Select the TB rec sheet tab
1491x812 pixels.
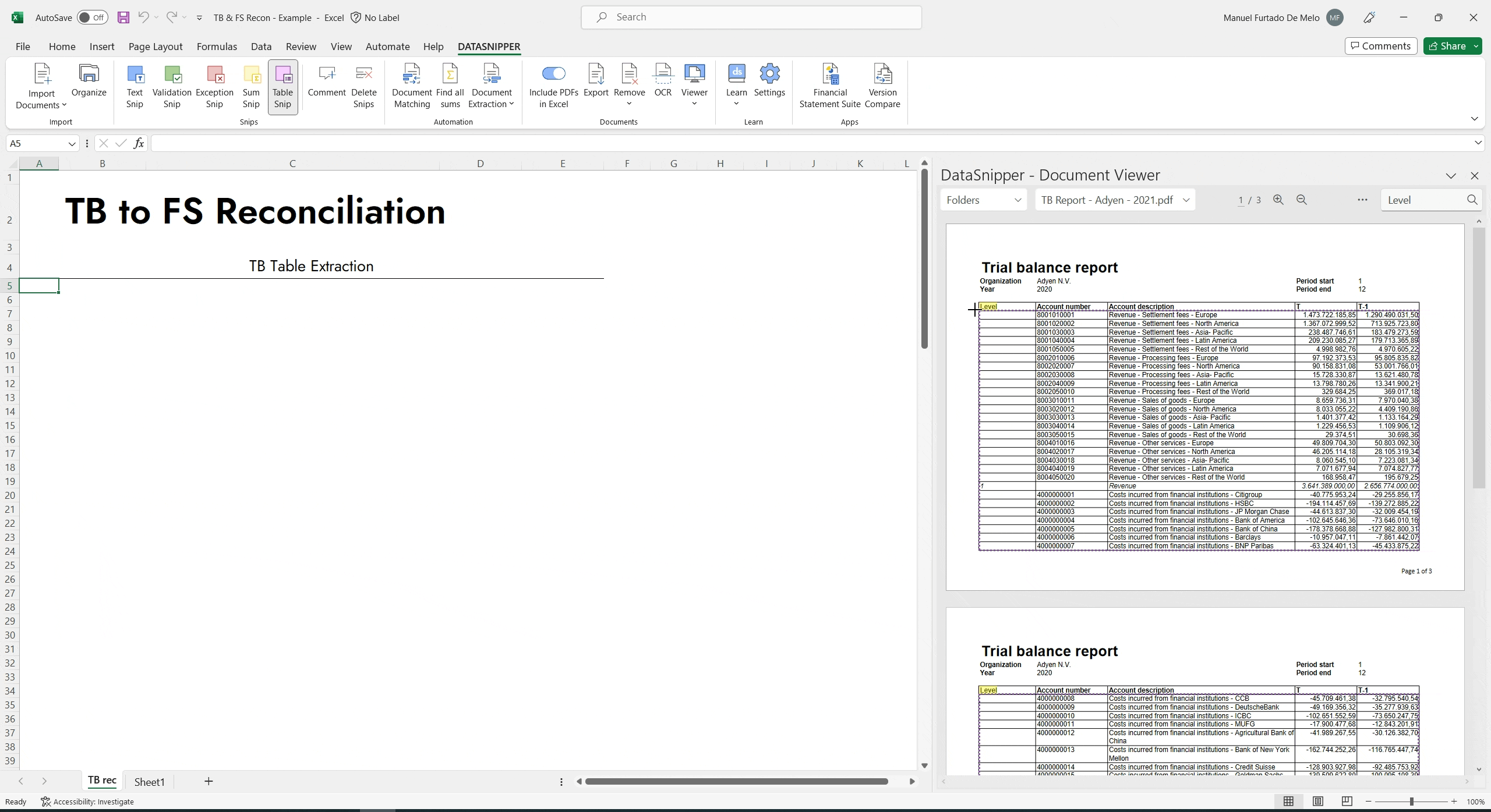click(x=101, y=781)
